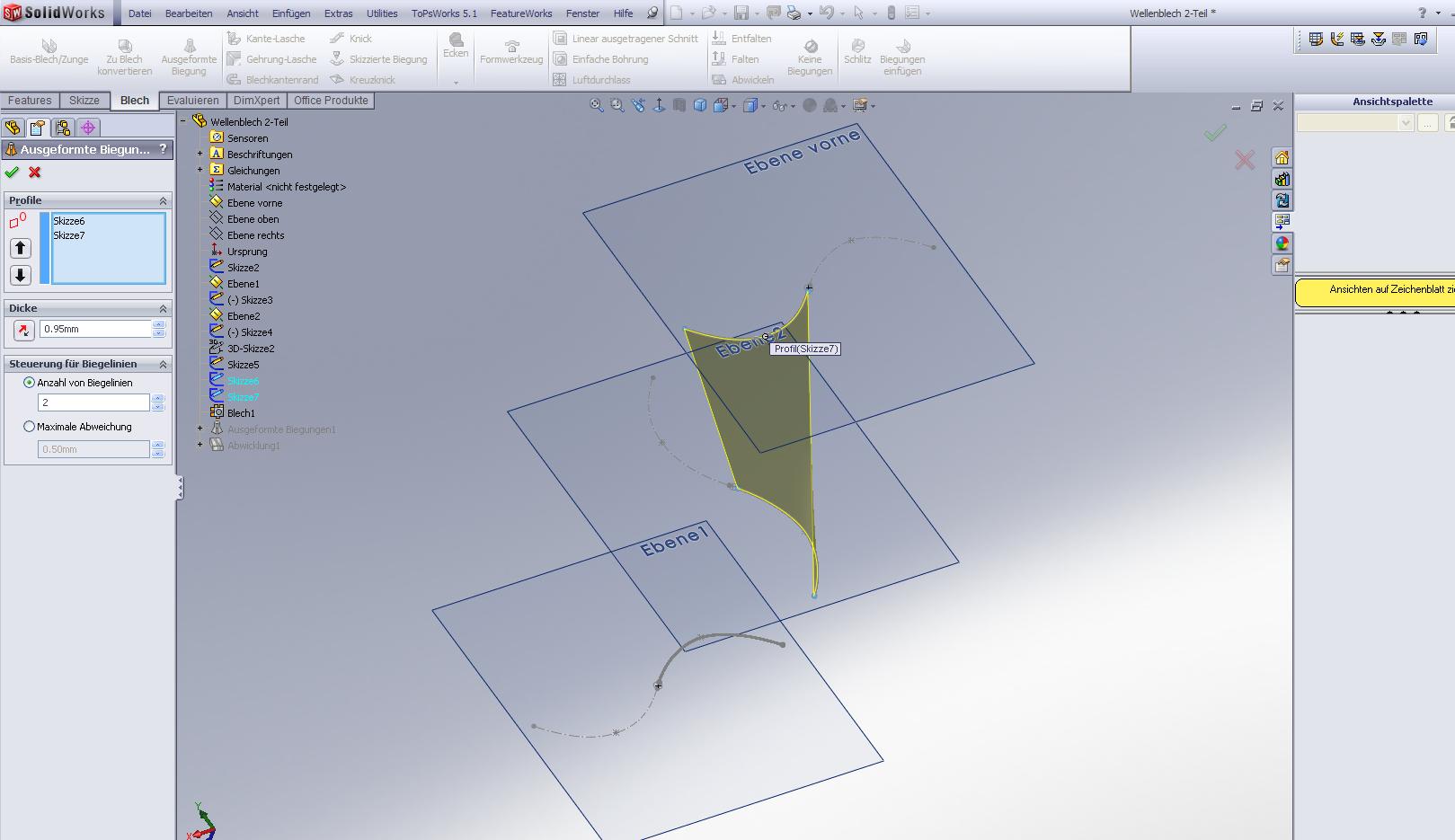Viewport: 1455px width, 840px height.
Task: Select the Maximale Abweichung radio button
Action: tap(30, 427)
